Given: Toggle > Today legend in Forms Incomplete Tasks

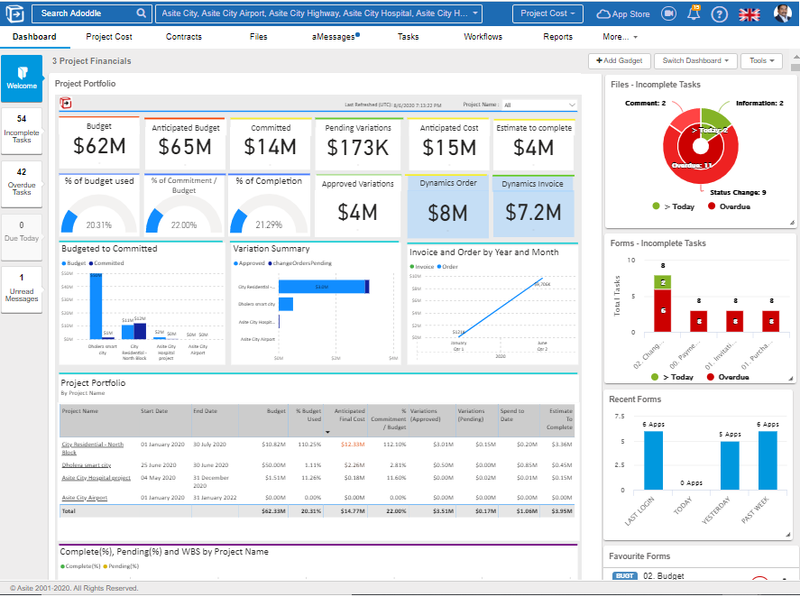Looking at the screenshot, I should pyautogui.click(x=672, y=377).
